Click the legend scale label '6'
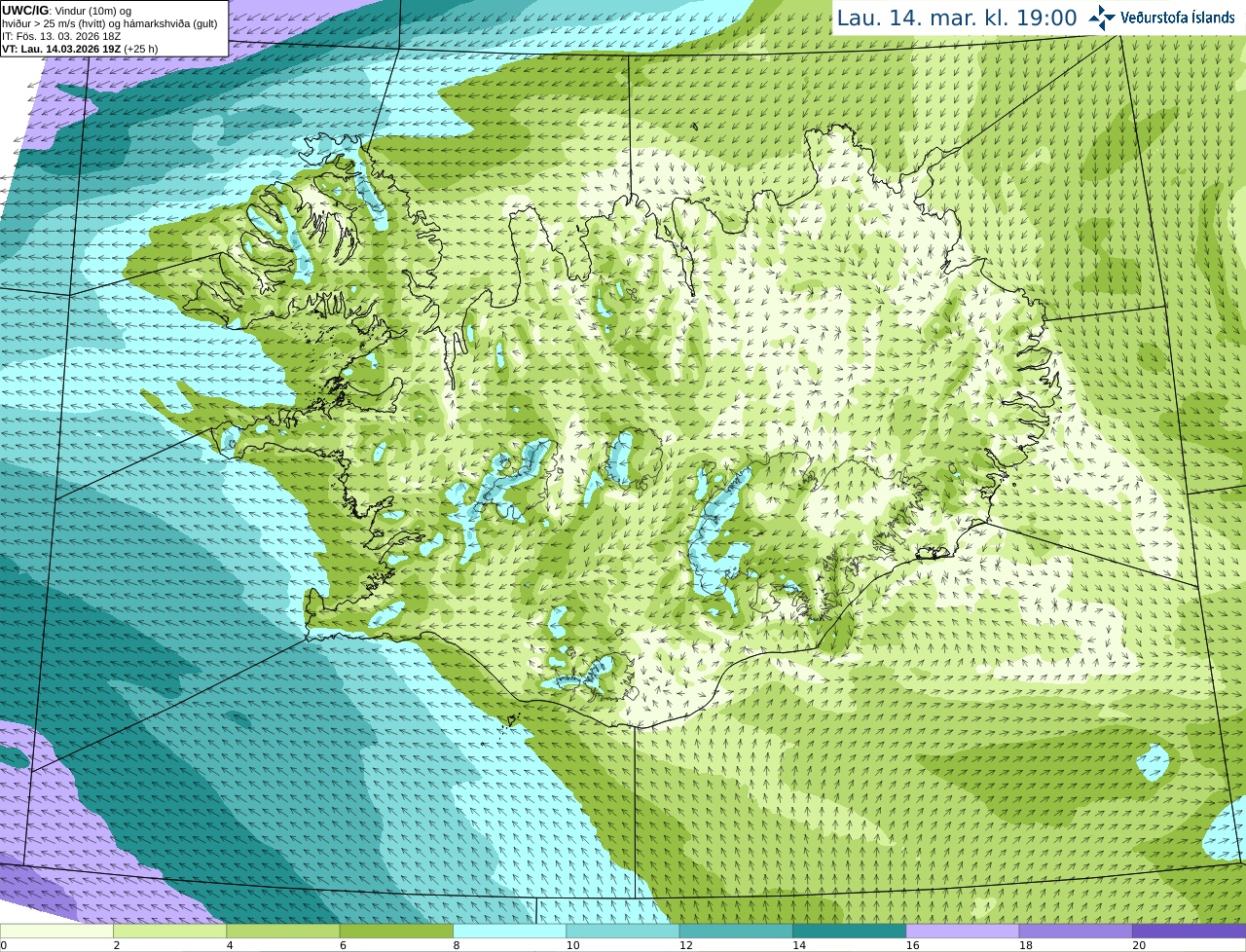Image resolution: width=1246 pixels, height=952 pixels. pos(343,945)
